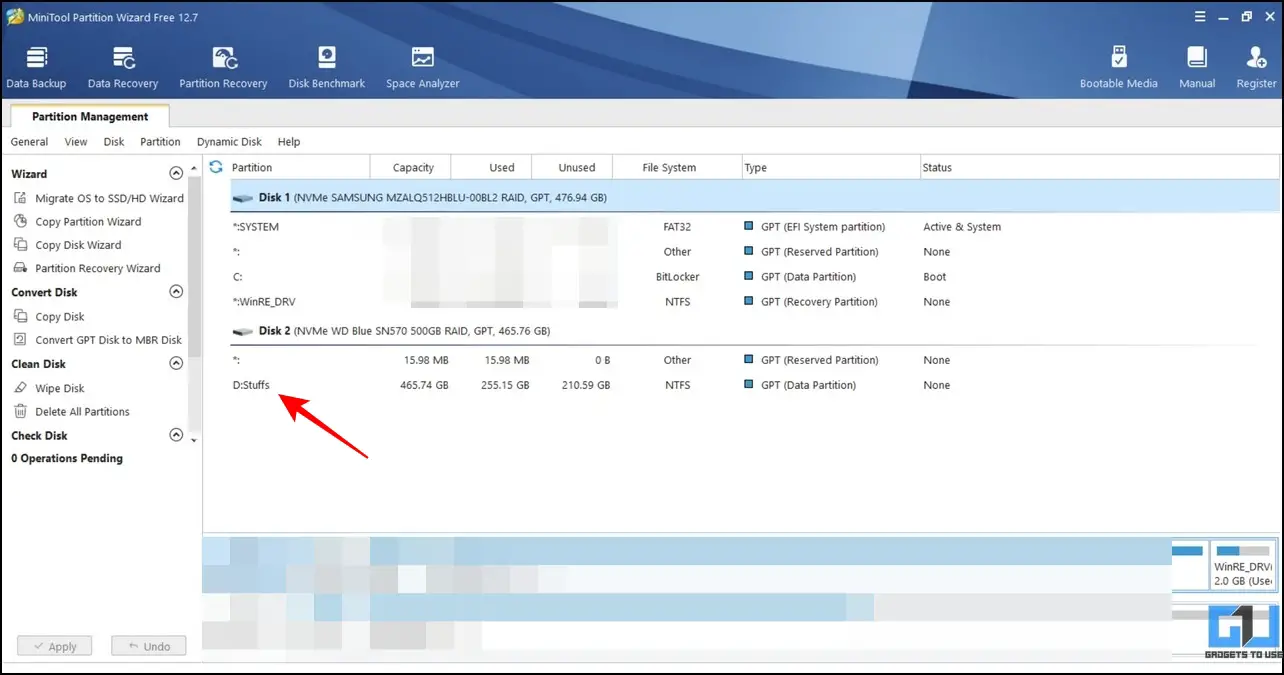Open the Dynamic Disk menu
The width and height of the screenshot is (1284, 675).
click(x=229, y=142)
